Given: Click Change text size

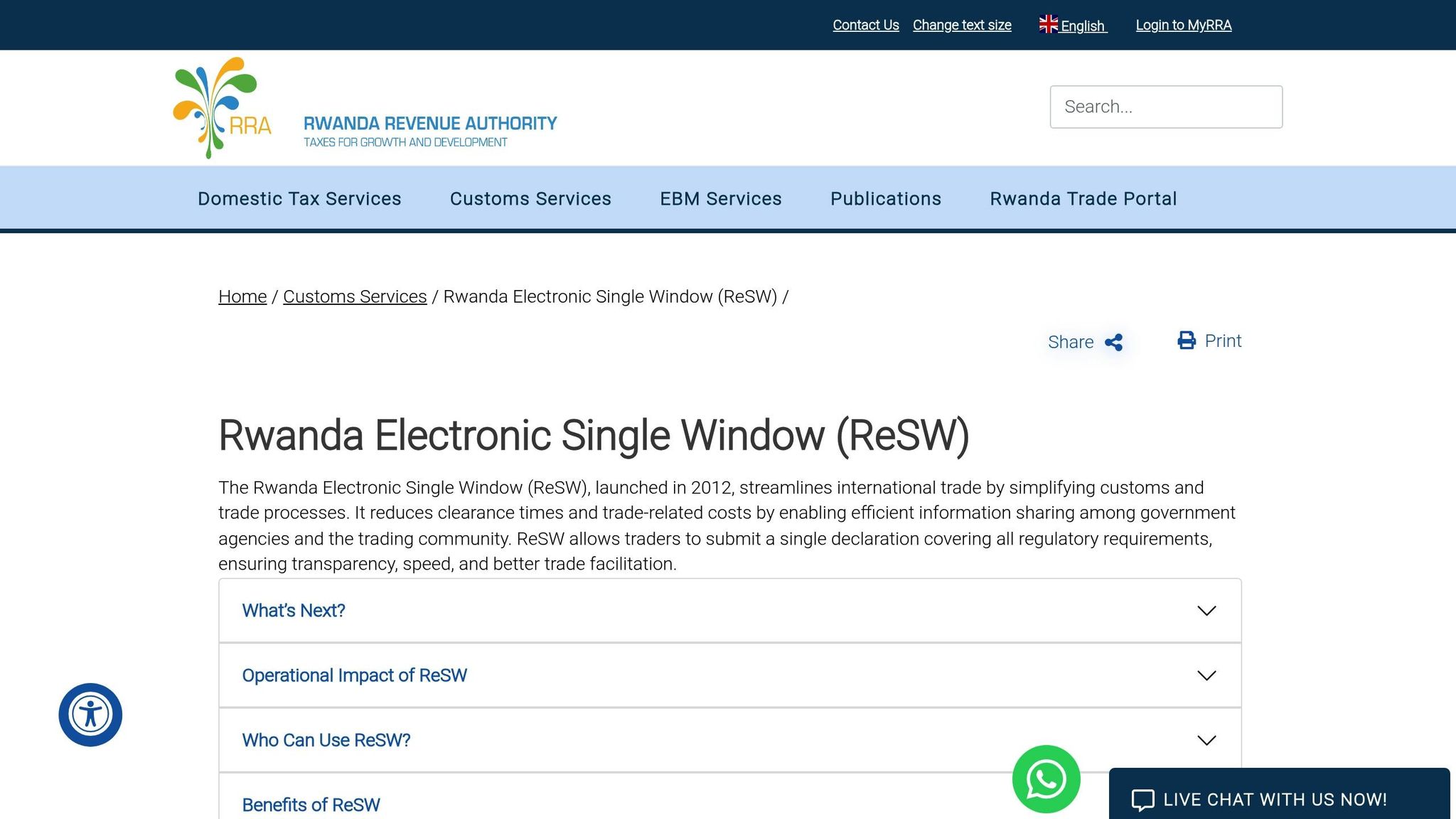Looking at the screenshot, I should click(x=962, y=25).
